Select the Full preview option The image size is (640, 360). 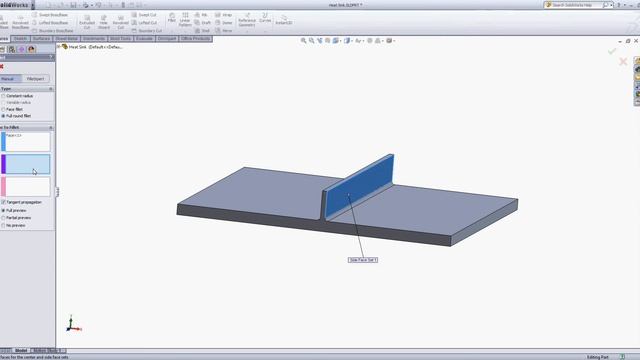pyautogui.click(x=14, y=211)
